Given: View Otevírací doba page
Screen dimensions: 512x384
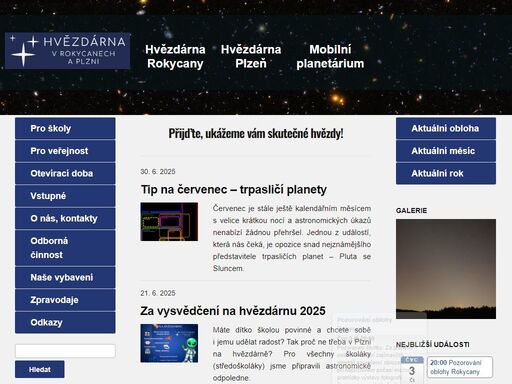Looking at the screenshot, I should pos(65,173).
